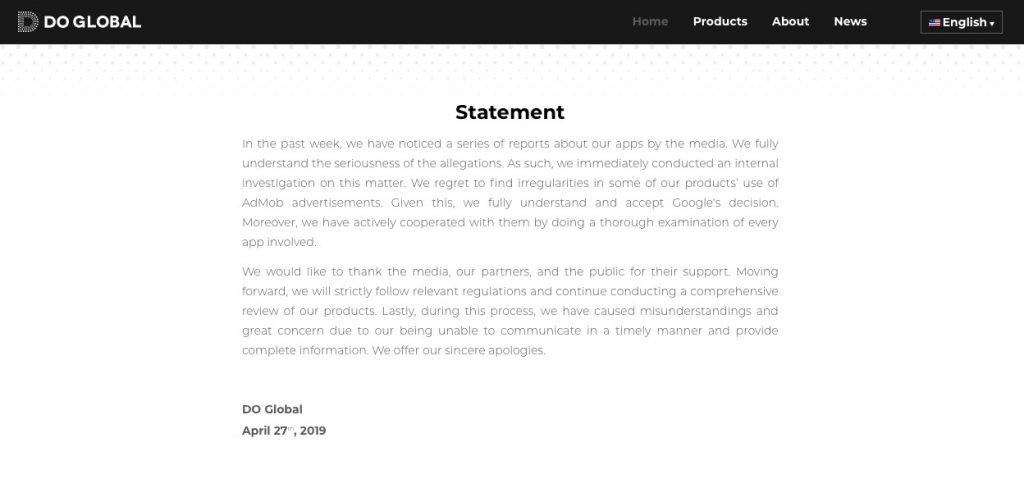Click the Statement heading
Viewport: 1024px width, 488px height.
click(x=510, y=112)
